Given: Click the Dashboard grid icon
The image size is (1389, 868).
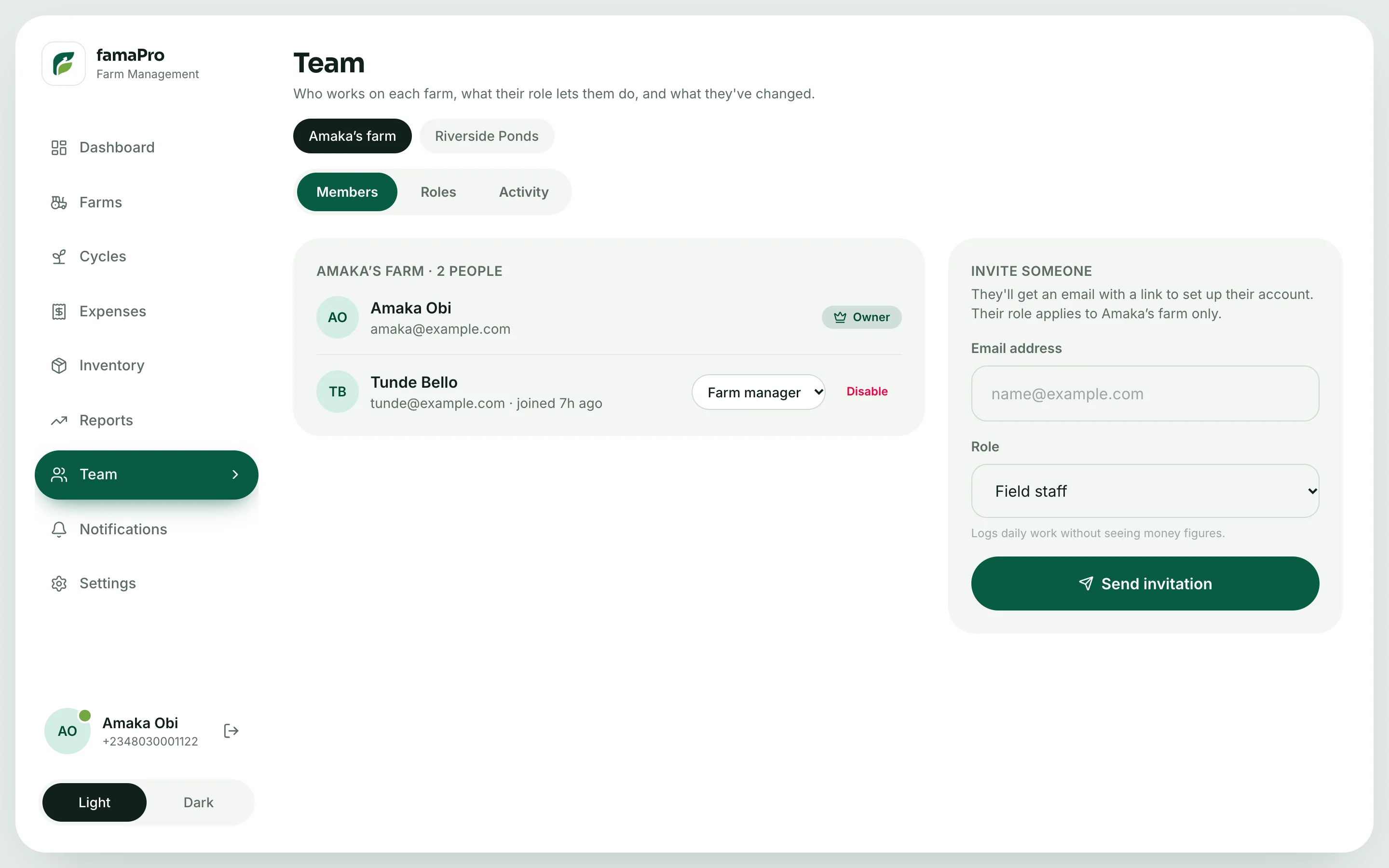Looking at the screenshot, I should click(59, 148).
